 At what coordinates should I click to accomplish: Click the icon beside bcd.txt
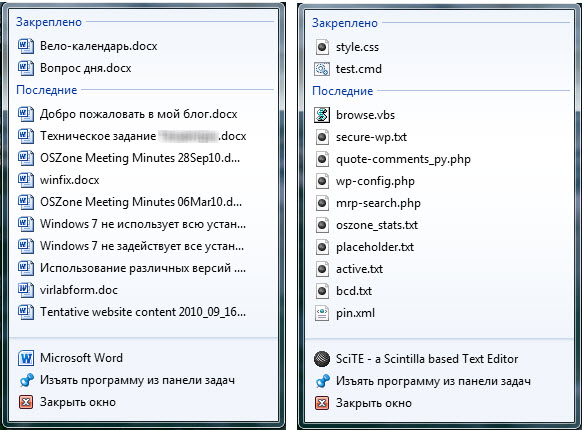pos(322,291)
